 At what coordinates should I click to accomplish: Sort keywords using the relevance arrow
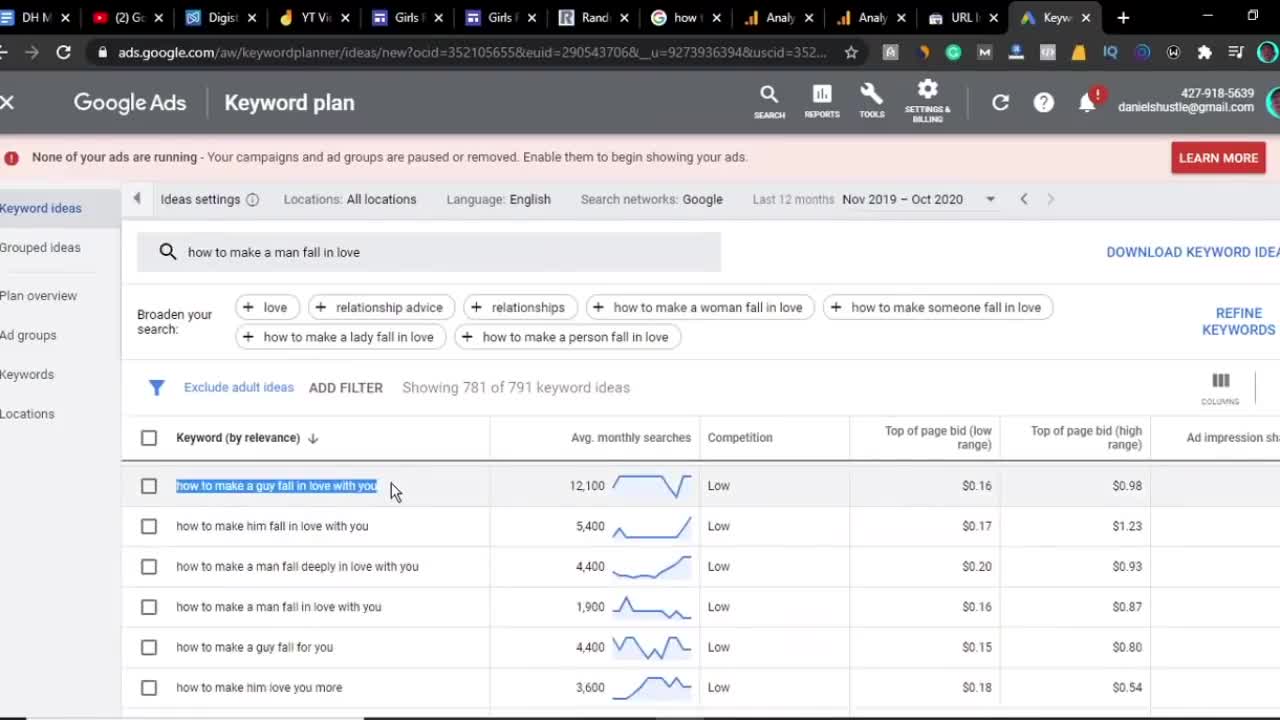[313, 438]
